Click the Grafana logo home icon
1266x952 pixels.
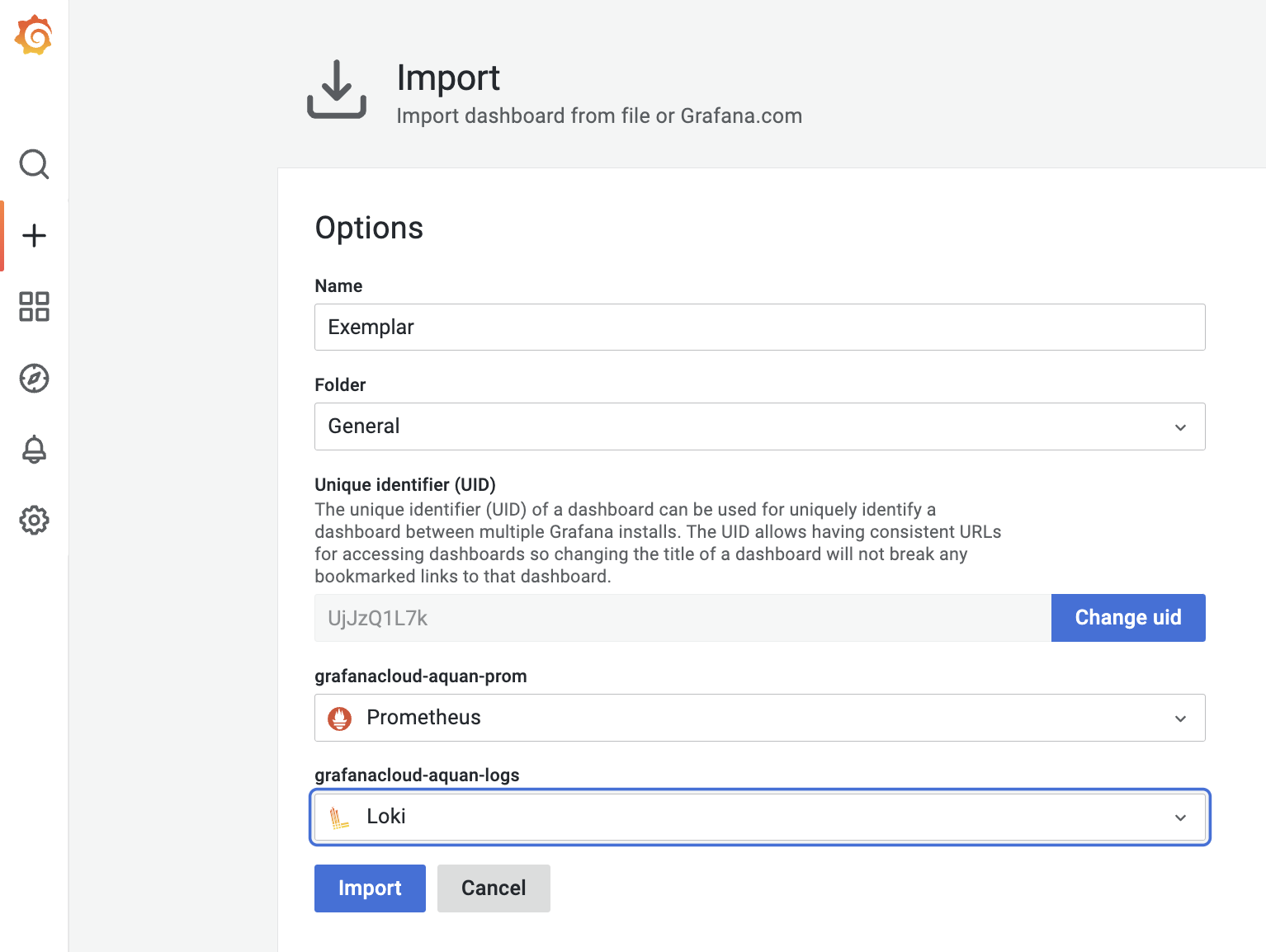pos(34,35)
